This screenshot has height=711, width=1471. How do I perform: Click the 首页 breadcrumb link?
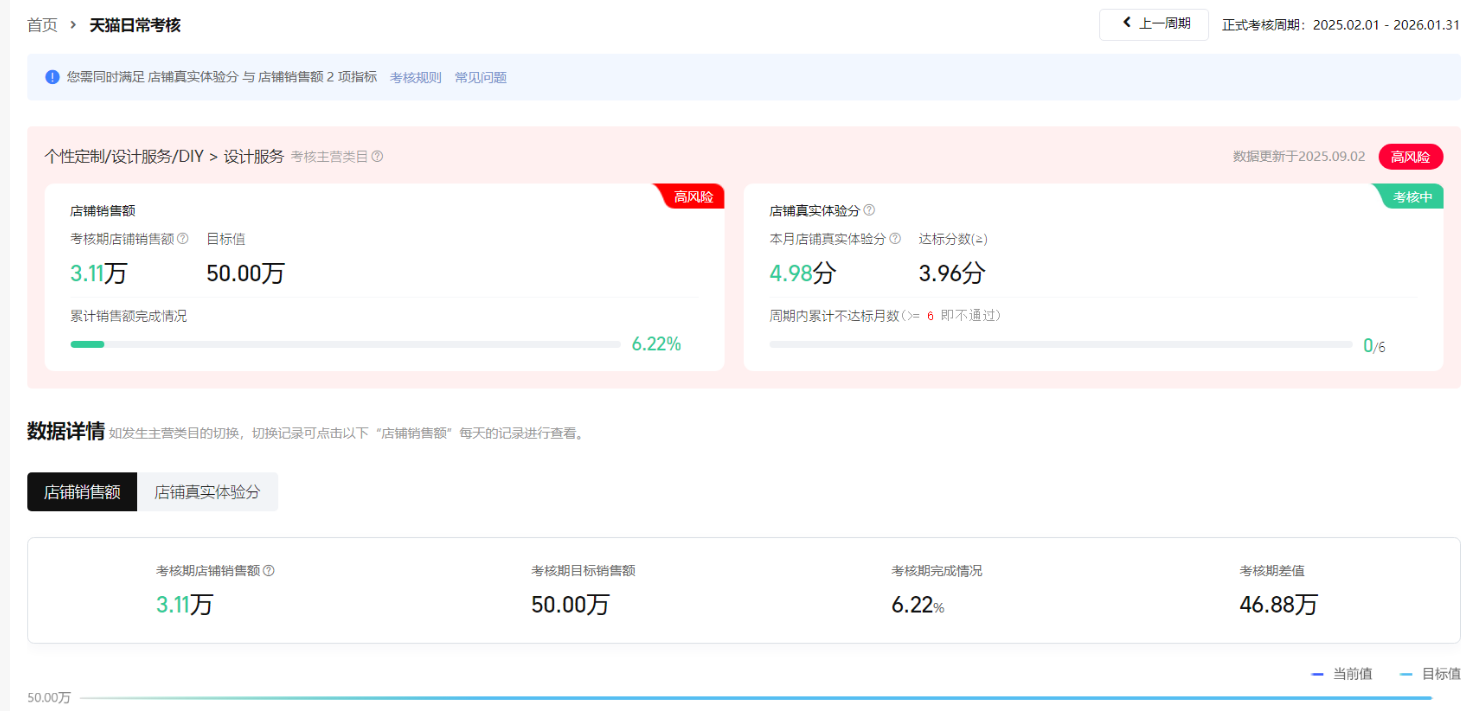coord(42,25)
